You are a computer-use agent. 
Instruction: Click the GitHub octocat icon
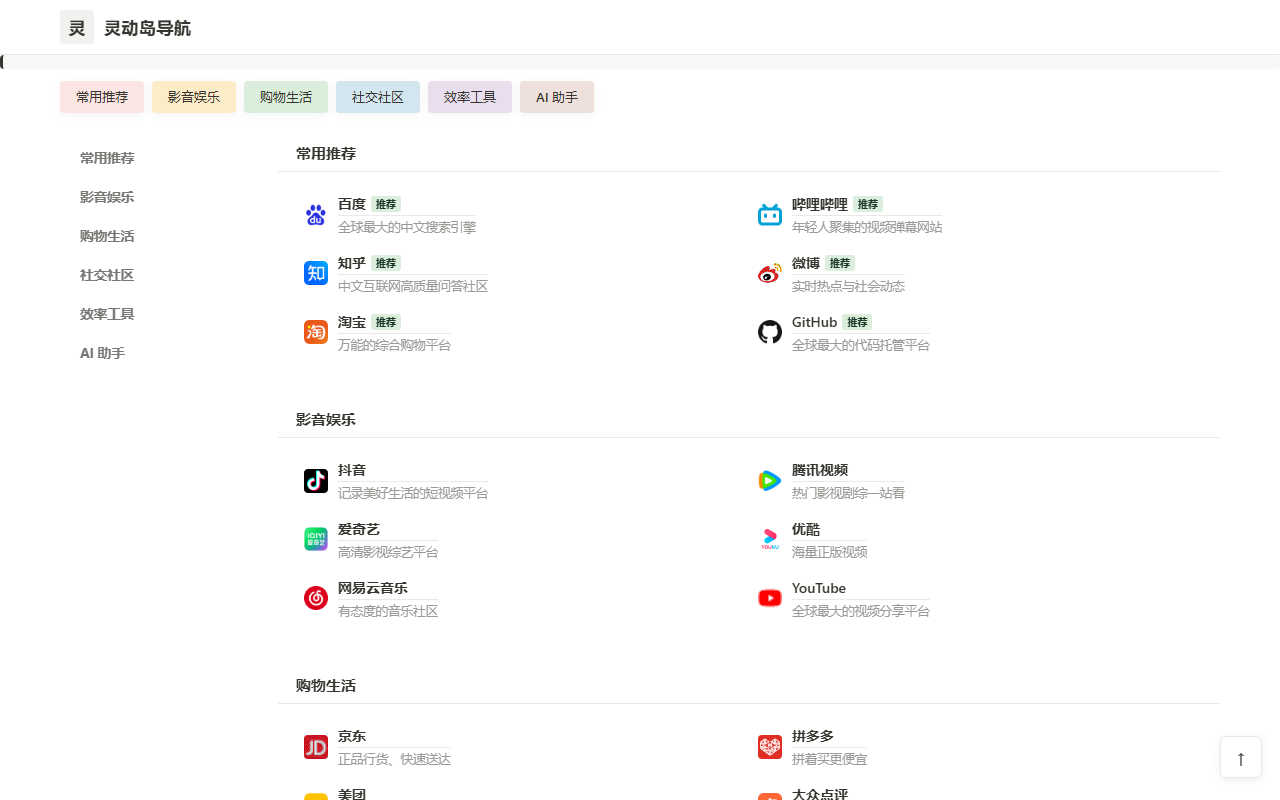770,332
